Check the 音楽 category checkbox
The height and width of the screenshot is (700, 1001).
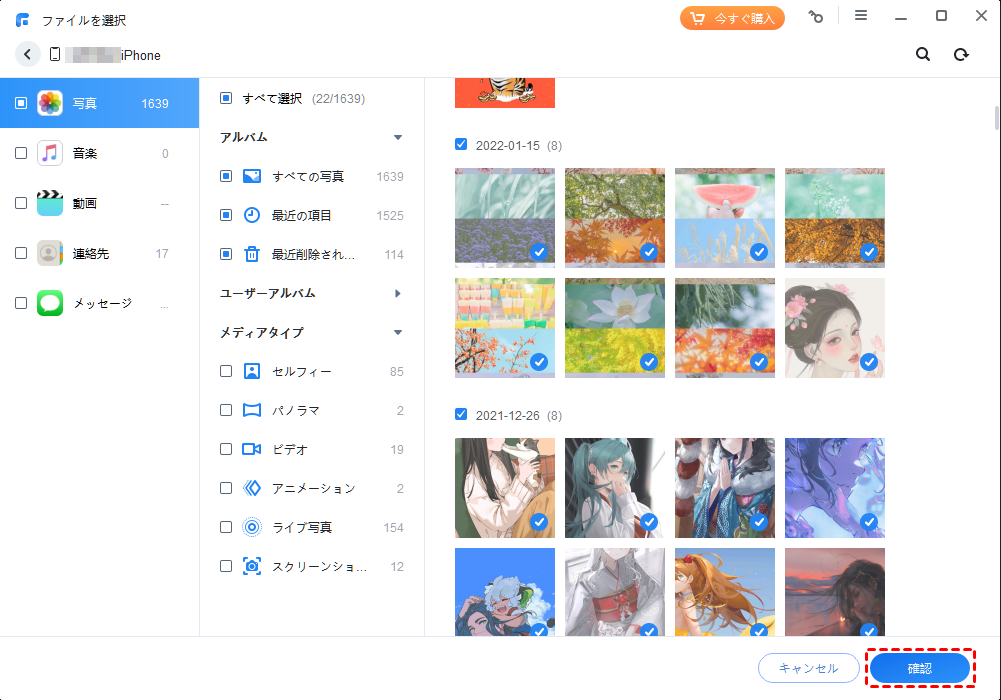[x=21, y=153]
